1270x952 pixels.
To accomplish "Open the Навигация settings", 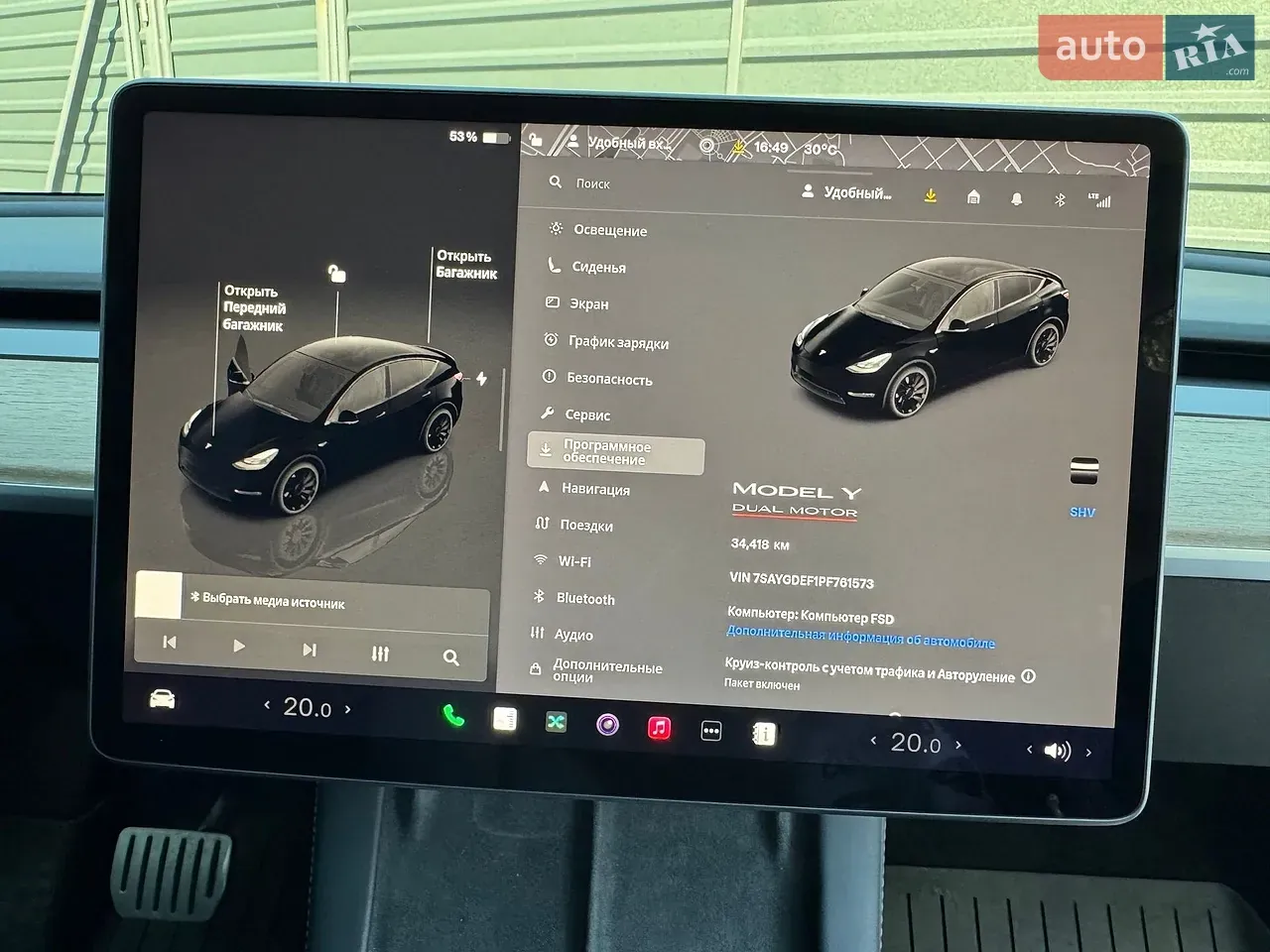I will pos(583,489).
